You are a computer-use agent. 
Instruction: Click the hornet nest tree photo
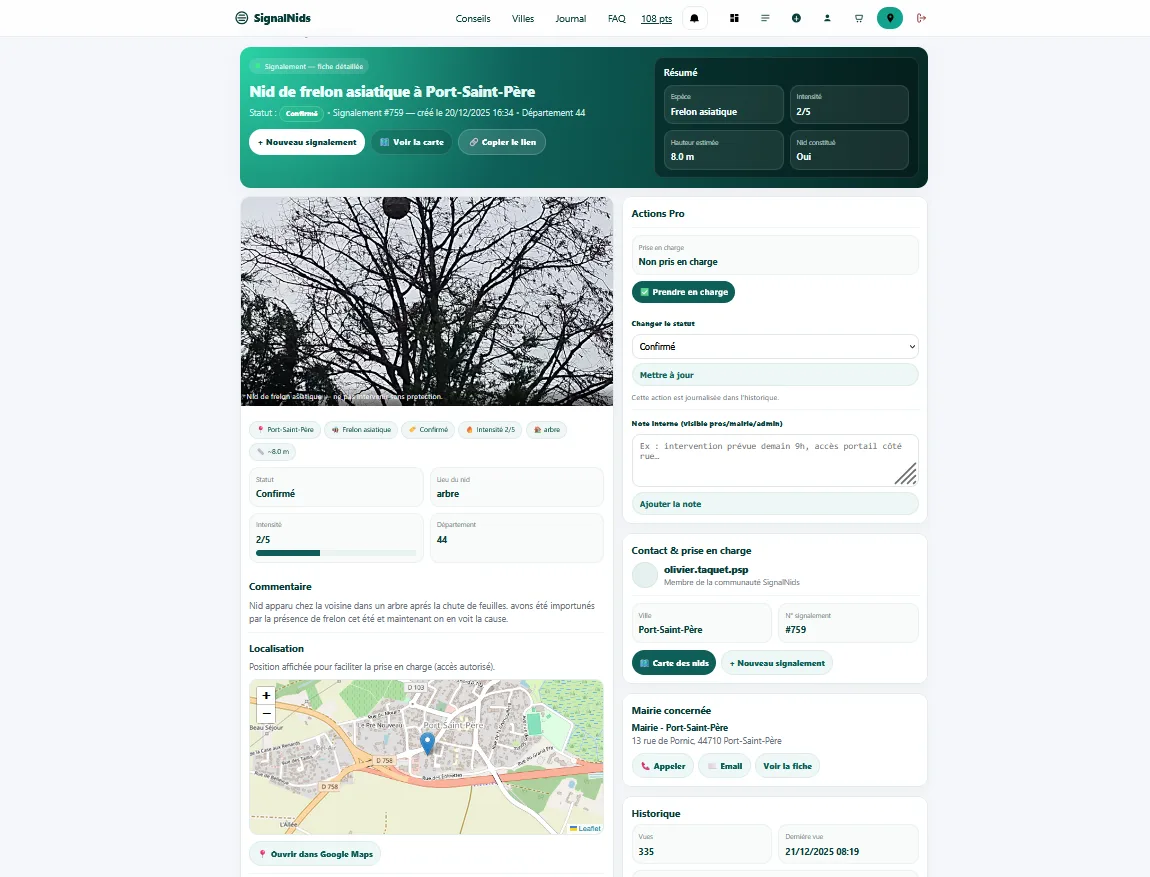coord(427,300)
